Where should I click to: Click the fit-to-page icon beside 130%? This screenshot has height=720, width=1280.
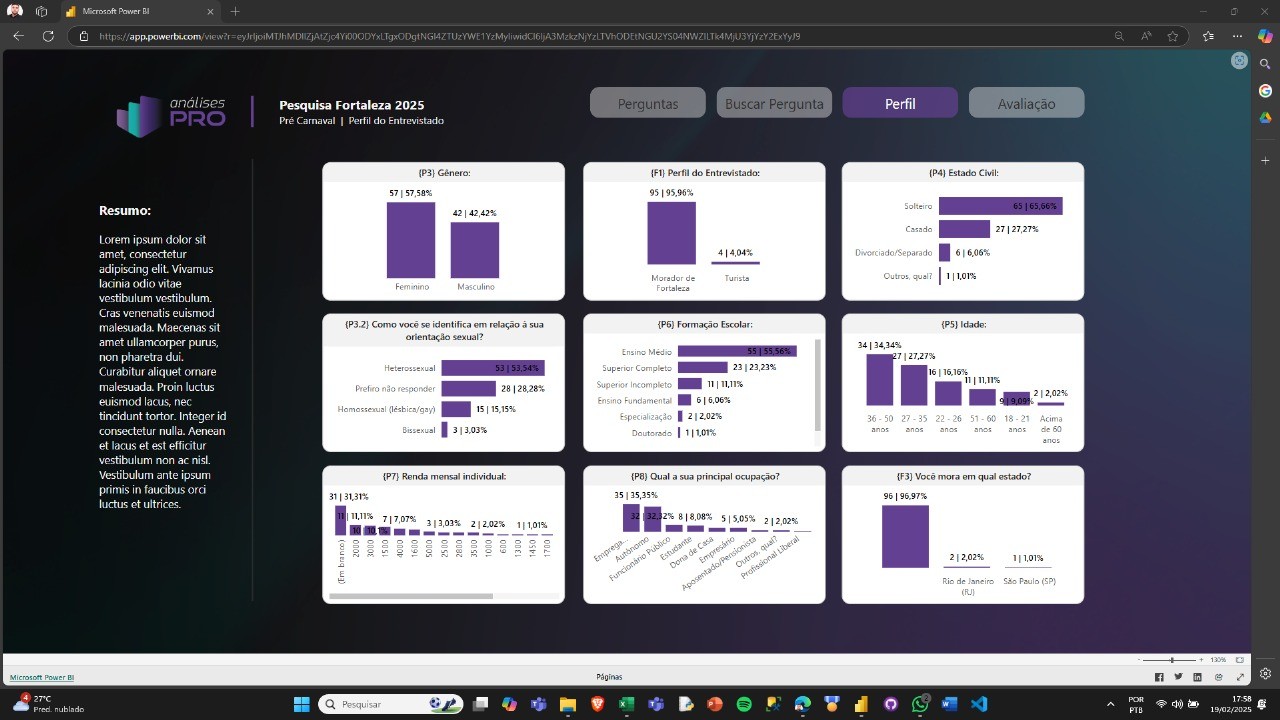point(1241,660)
